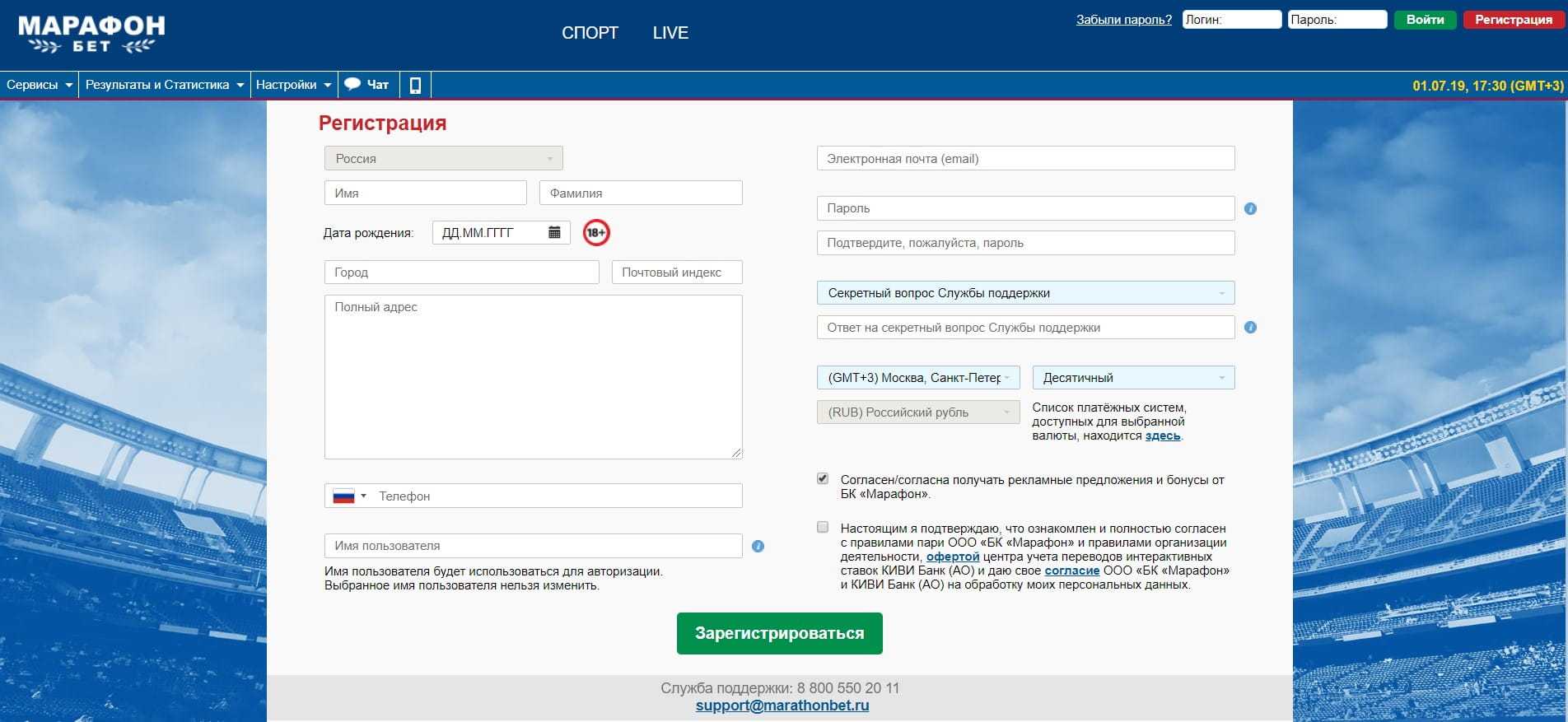
Task: Open the payment systems здесь link
Action: (x=1163, y=436)
